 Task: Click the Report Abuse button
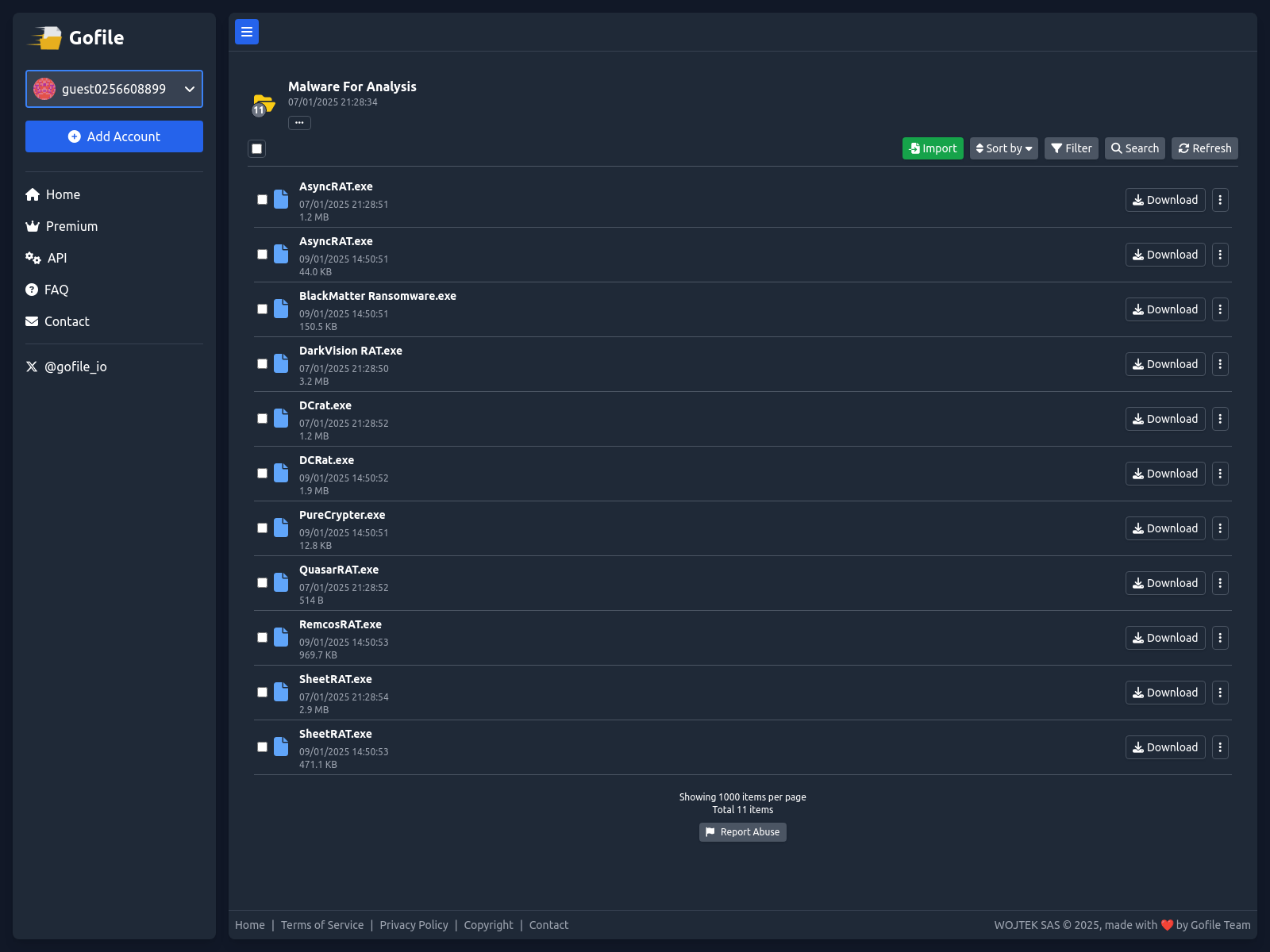[743, 832]
